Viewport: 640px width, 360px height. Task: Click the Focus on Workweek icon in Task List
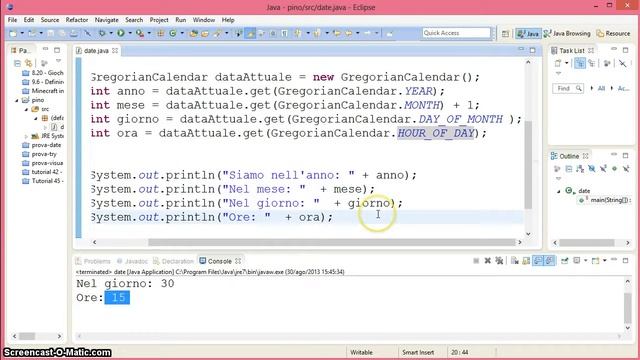(607, 63)
